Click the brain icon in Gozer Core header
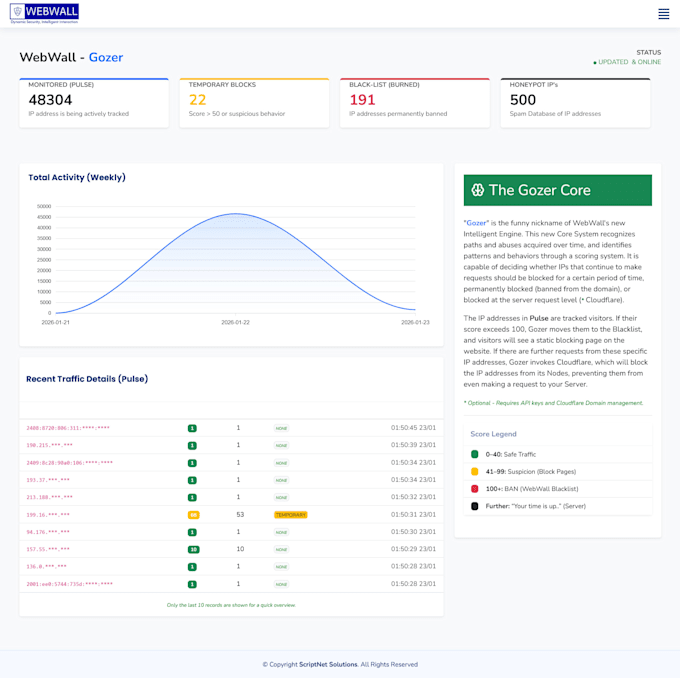 coord(477,190)
